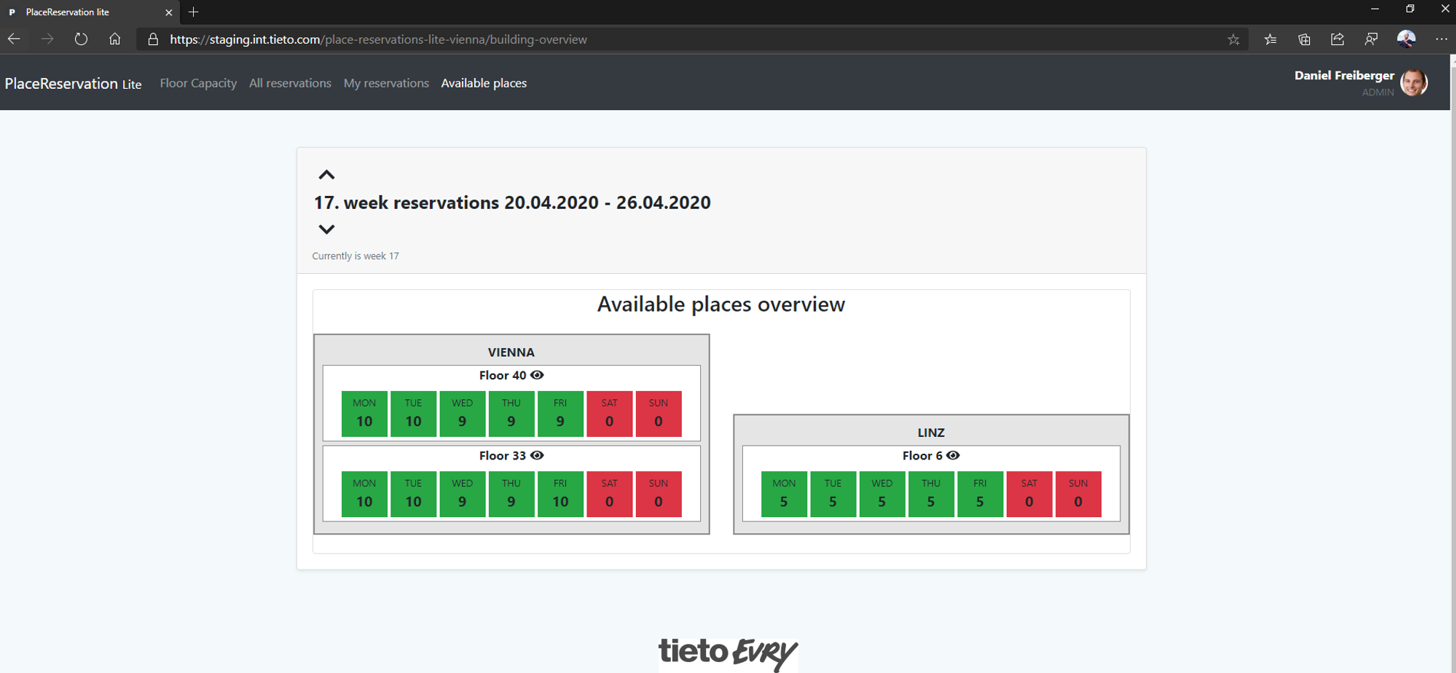Click the browser home icon

(x=115, y=39)
